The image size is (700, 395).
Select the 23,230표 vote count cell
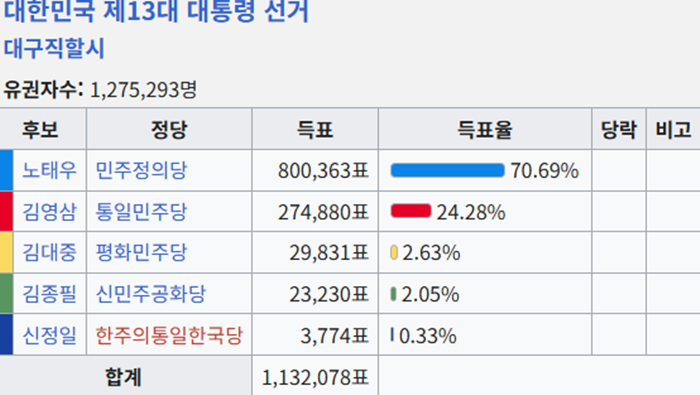click(315, 294)
